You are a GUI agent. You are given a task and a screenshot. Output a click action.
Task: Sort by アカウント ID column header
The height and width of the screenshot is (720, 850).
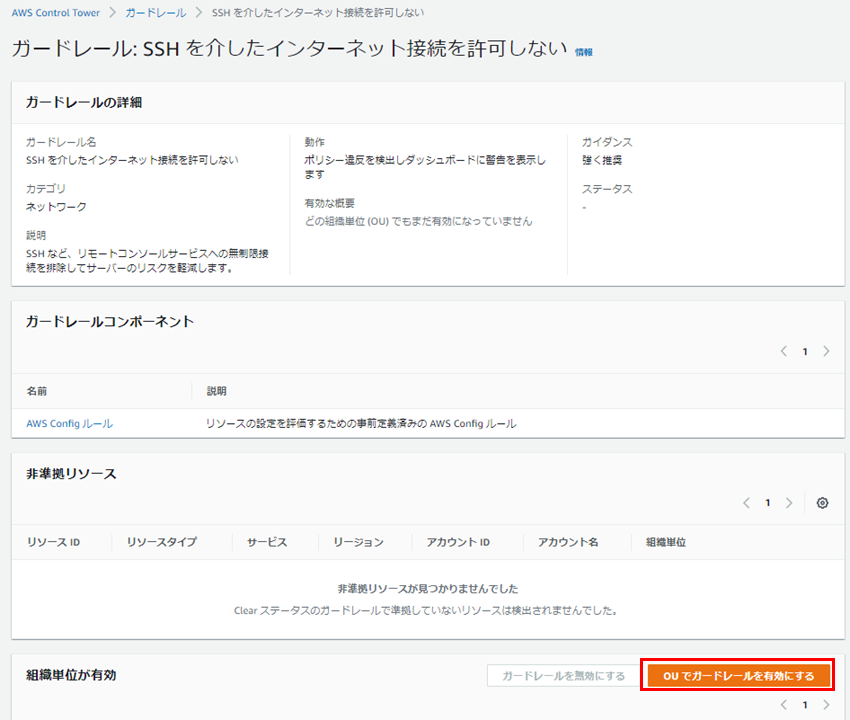pos(458,542)
